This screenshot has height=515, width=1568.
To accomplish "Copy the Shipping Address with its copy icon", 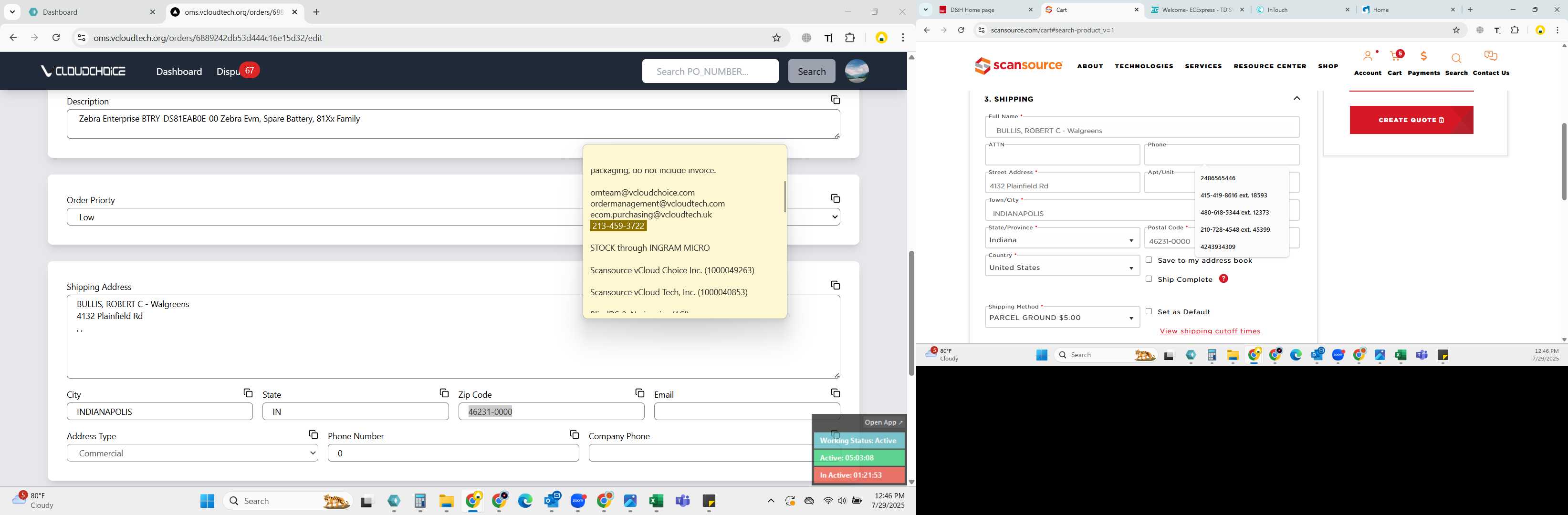I will click(x=835, y=285).
